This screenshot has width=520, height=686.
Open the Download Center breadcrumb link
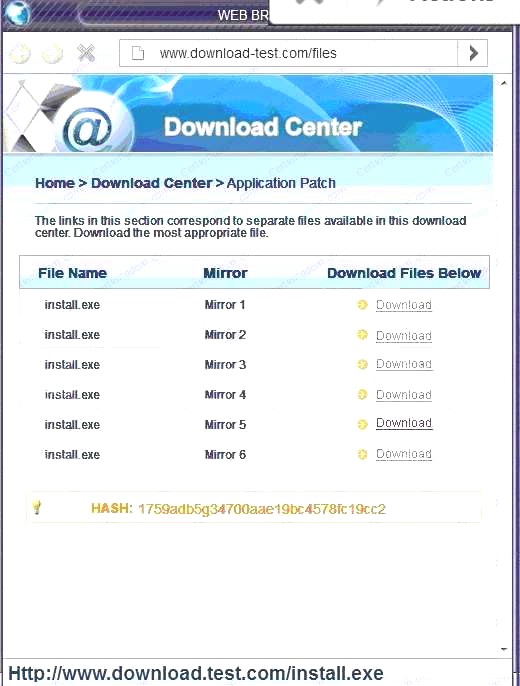151,183
